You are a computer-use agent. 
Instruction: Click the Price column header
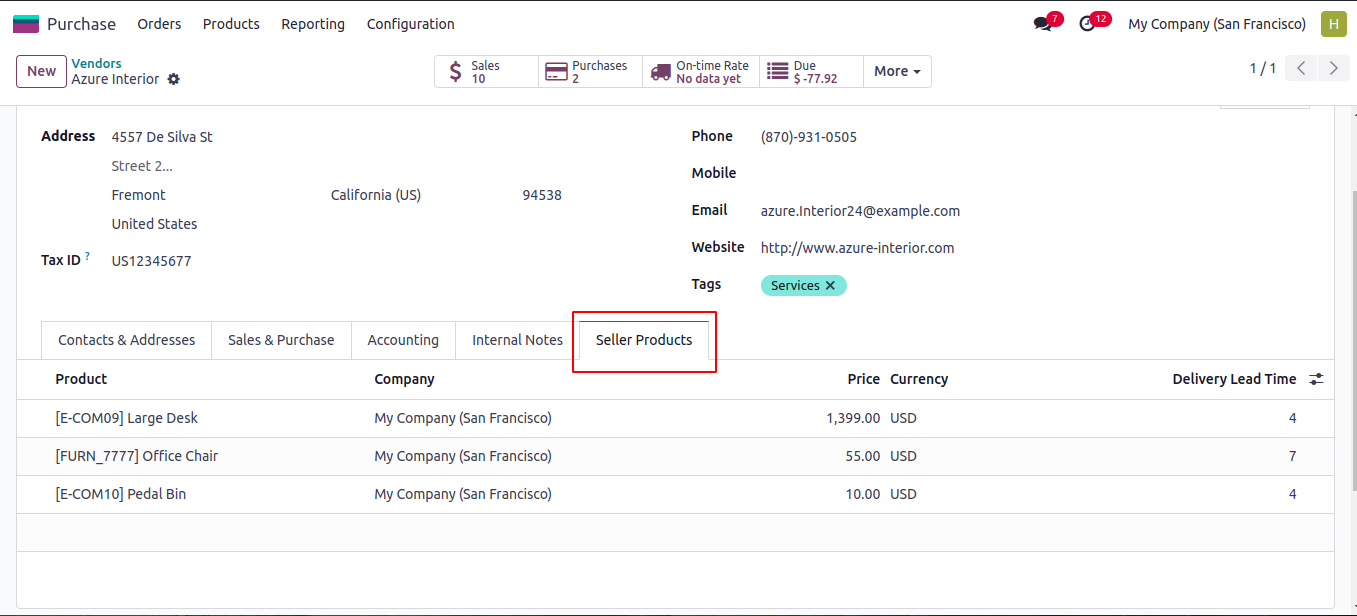864,379
